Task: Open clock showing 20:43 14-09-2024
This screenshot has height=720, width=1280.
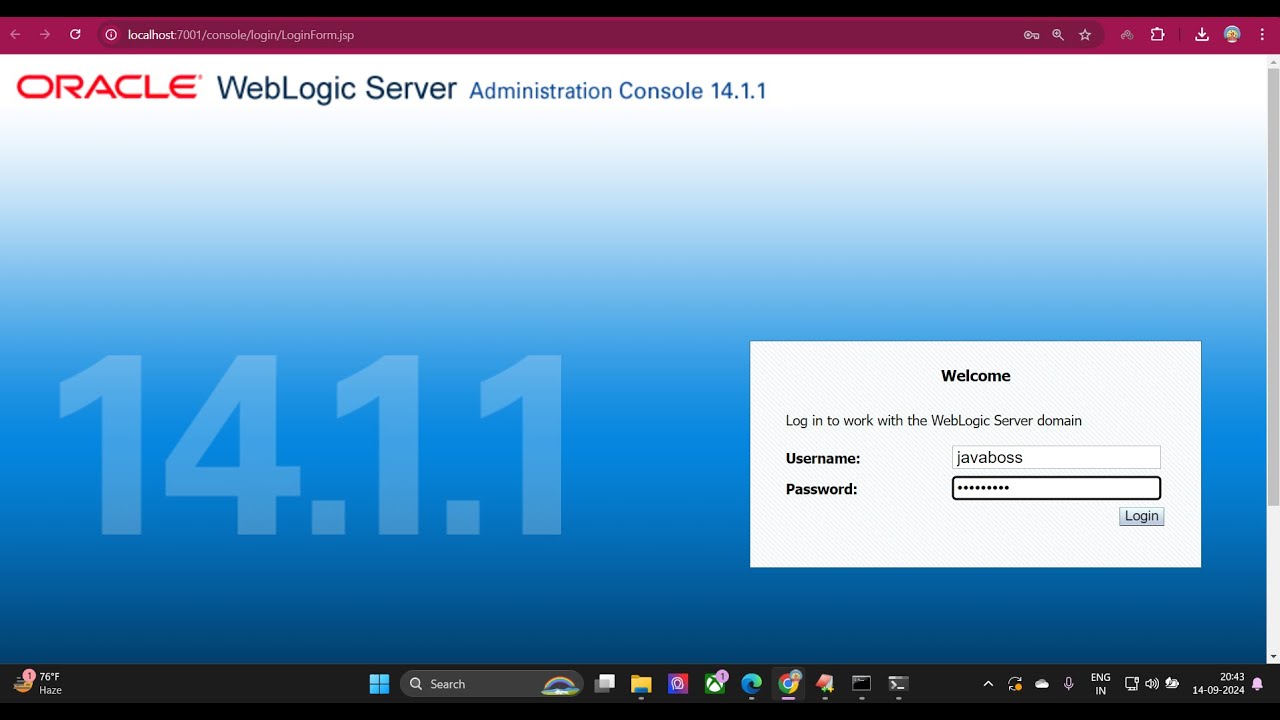Action: coord(1218,684)
